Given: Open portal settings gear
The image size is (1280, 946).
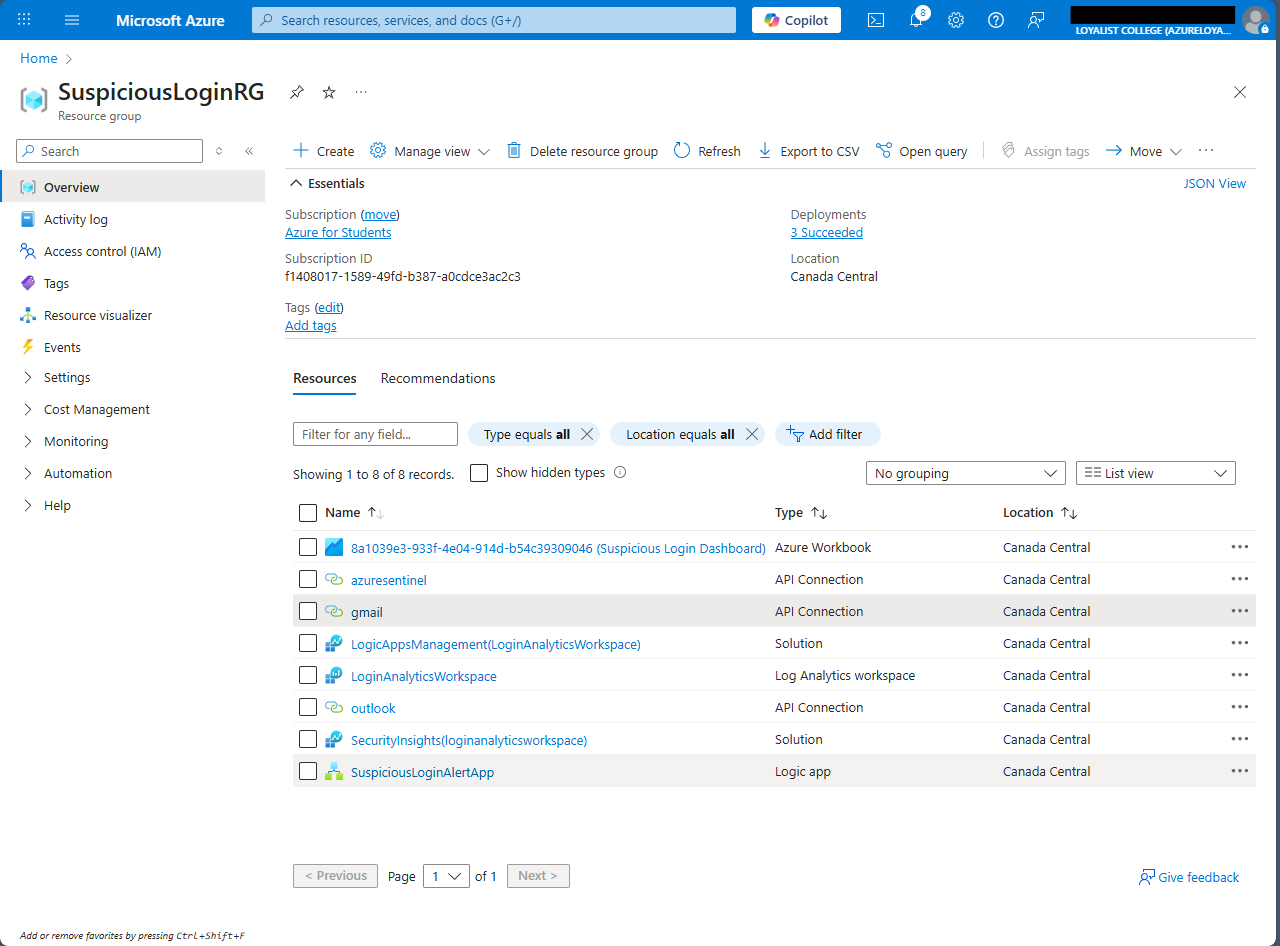Looking at the screenshot, I should coord(956,20).
